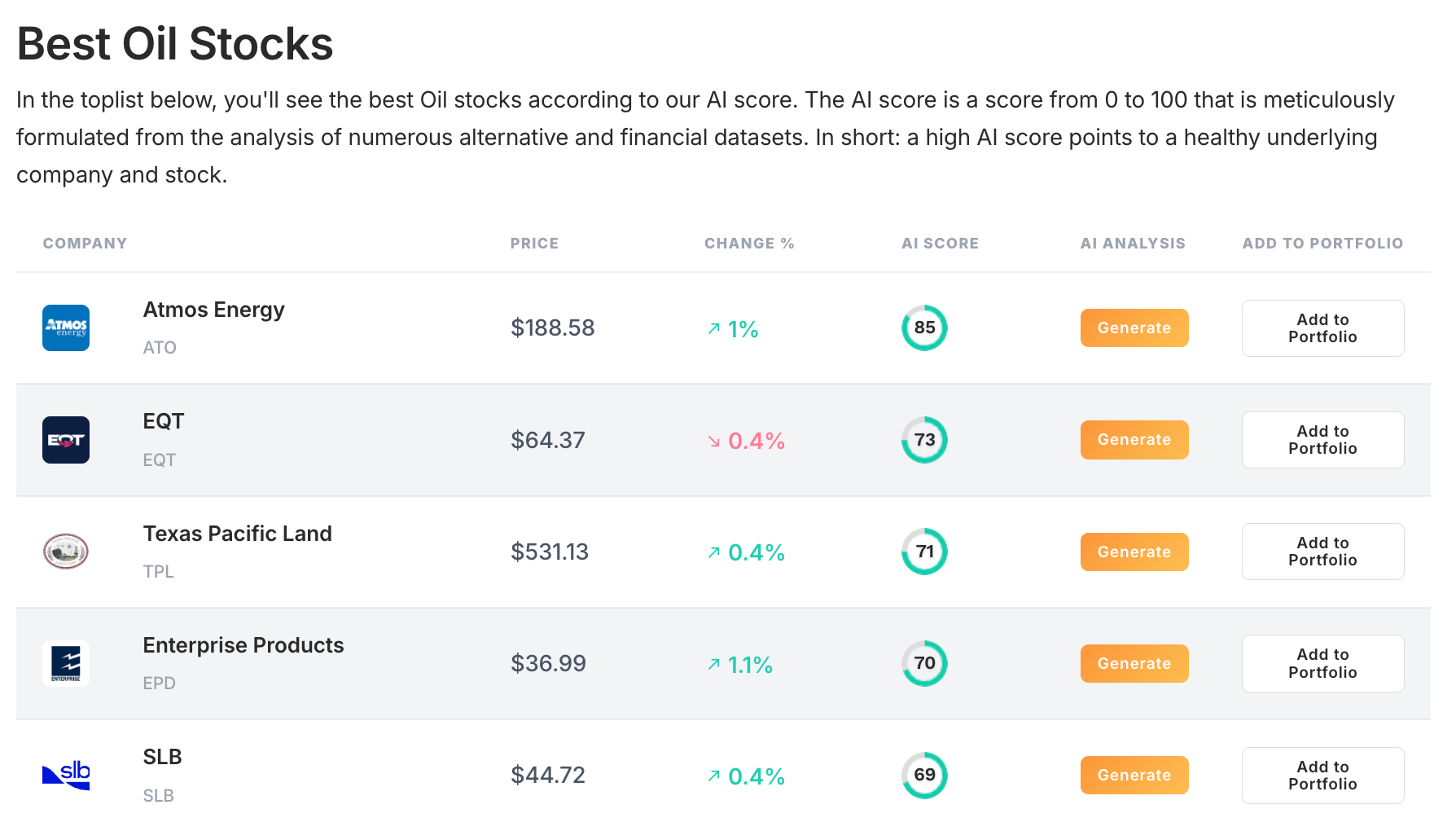1456x831 pixels.
Task: Sort by the Price column header
Action: (x=534, y=244)
